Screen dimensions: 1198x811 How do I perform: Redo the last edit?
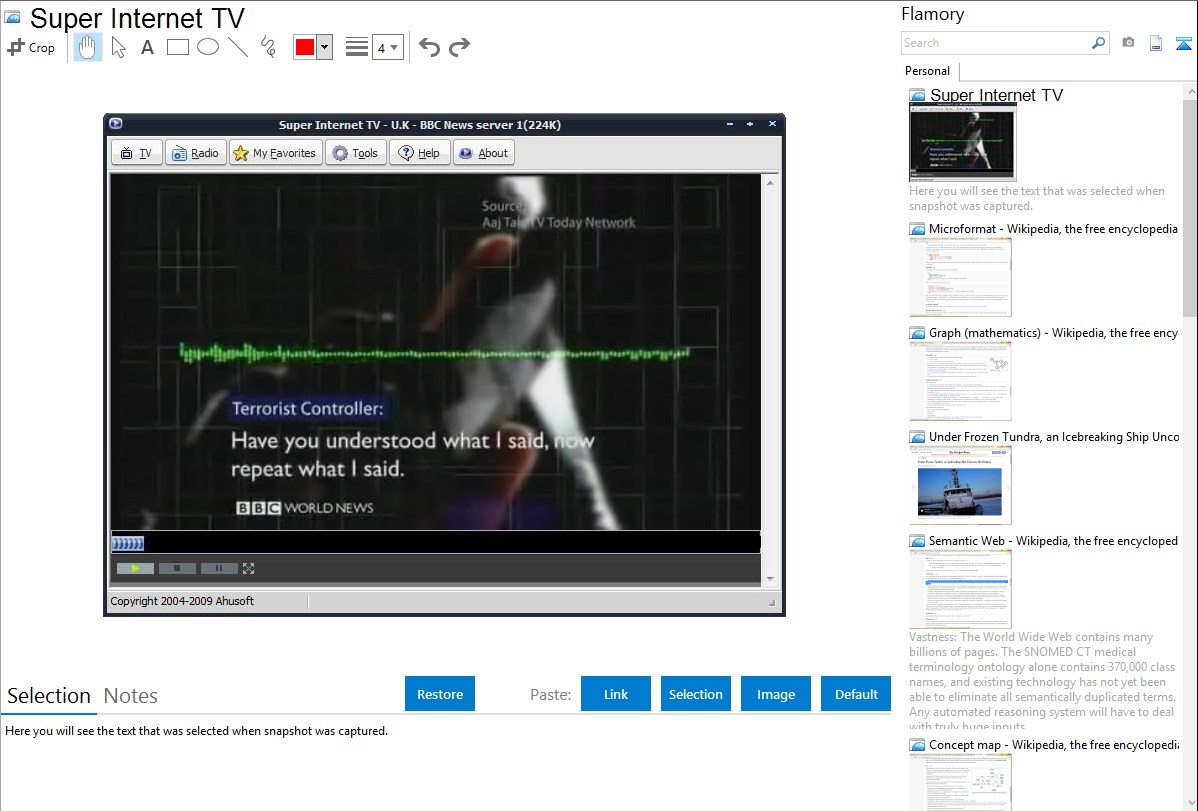pyautogui.click(x=459, y=47)
